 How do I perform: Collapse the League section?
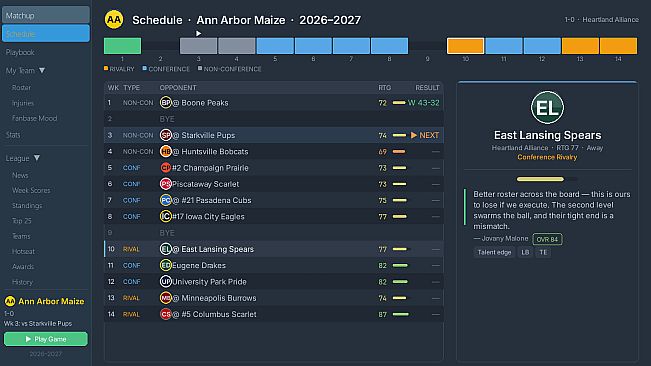click(x=37, y=158)
